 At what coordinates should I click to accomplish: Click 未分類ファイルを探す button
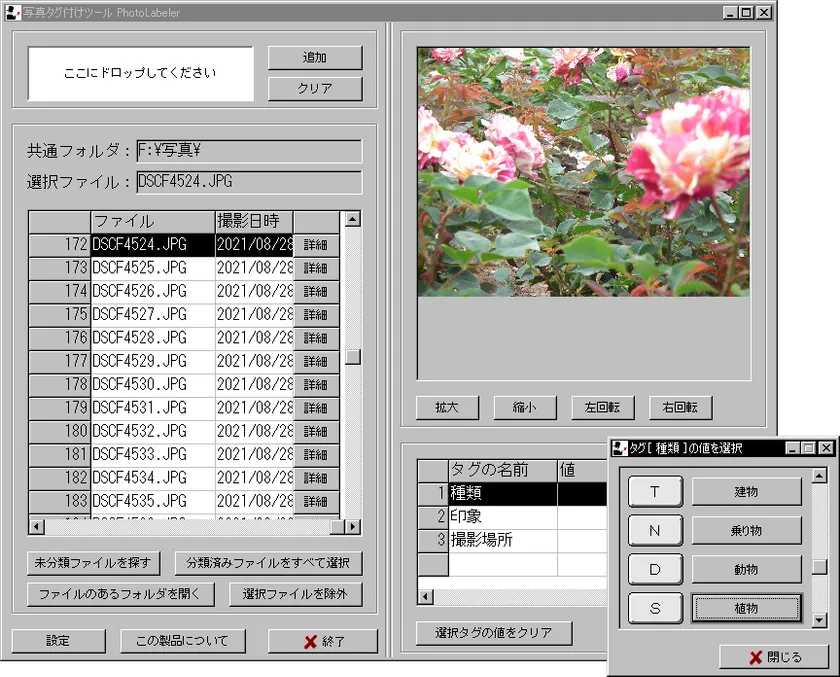click(x=93, y=564)
